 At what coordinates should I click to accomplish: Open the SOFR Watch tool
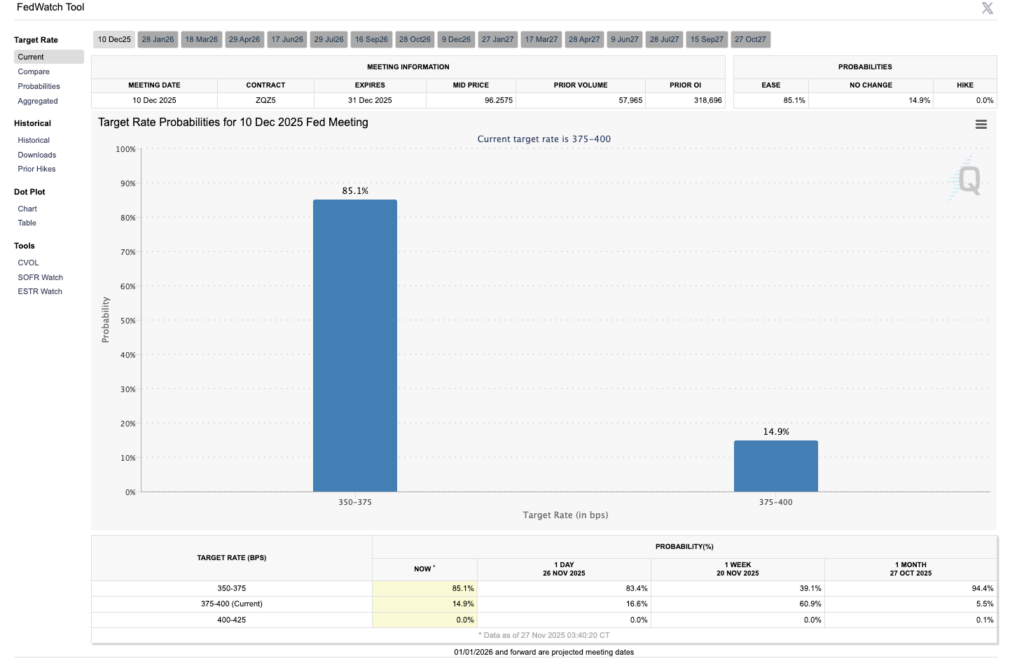tap(40, 277)
